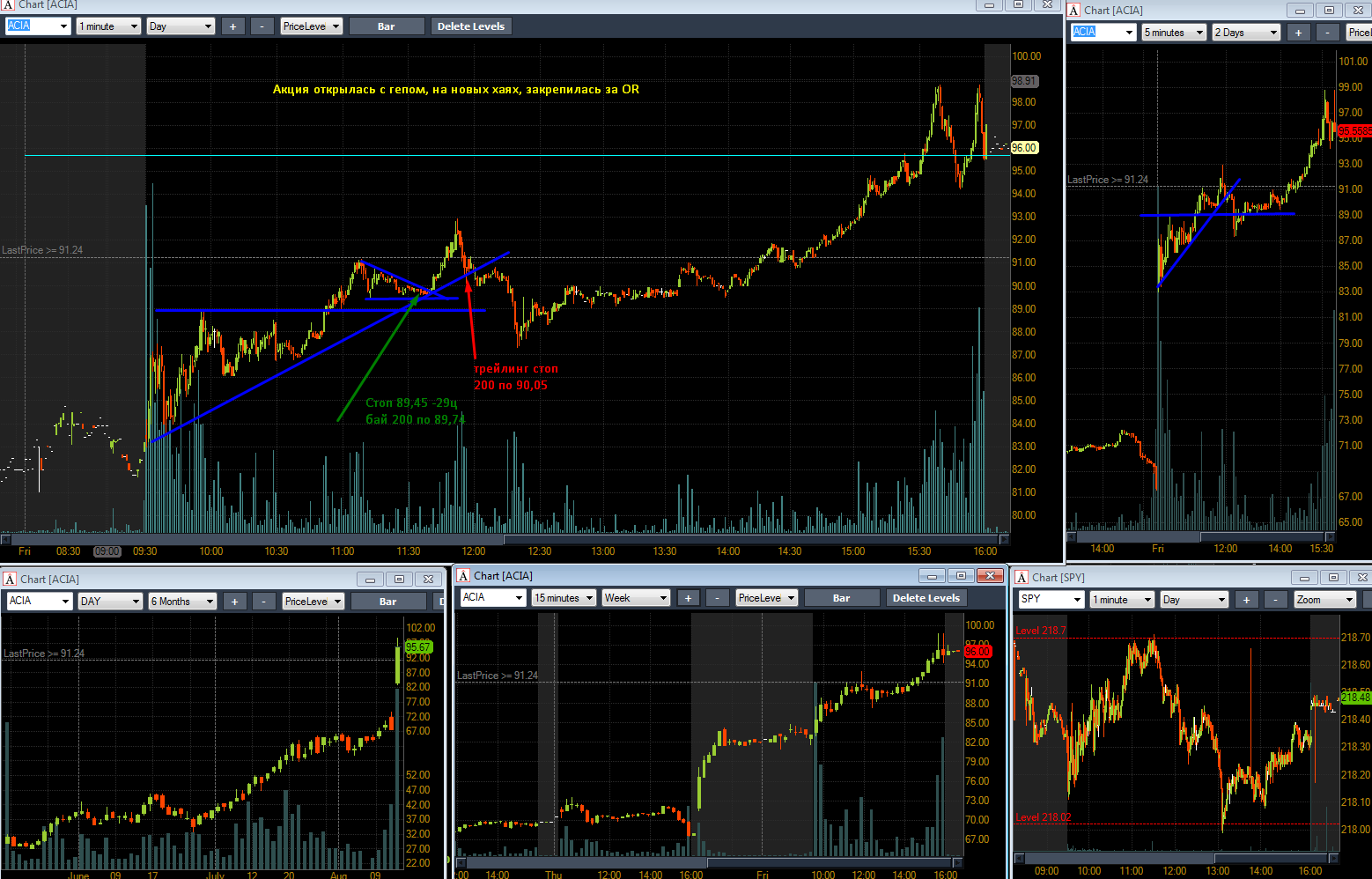The image size is (1372, 879).
Task: Expand the Day range dropdown in main chart
Action: click(181, 26)
